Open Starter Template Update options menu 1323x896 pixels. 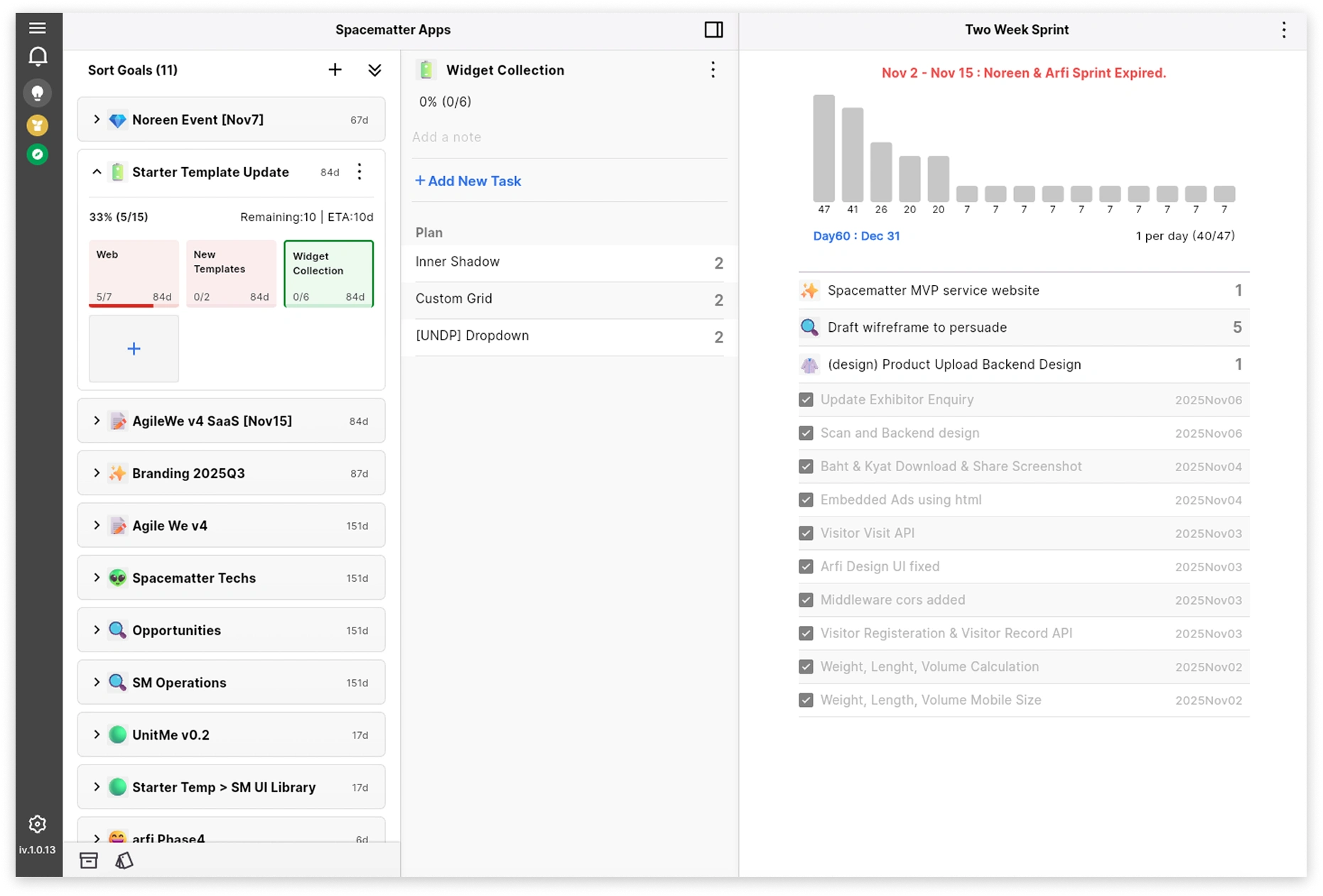(360, 172)
